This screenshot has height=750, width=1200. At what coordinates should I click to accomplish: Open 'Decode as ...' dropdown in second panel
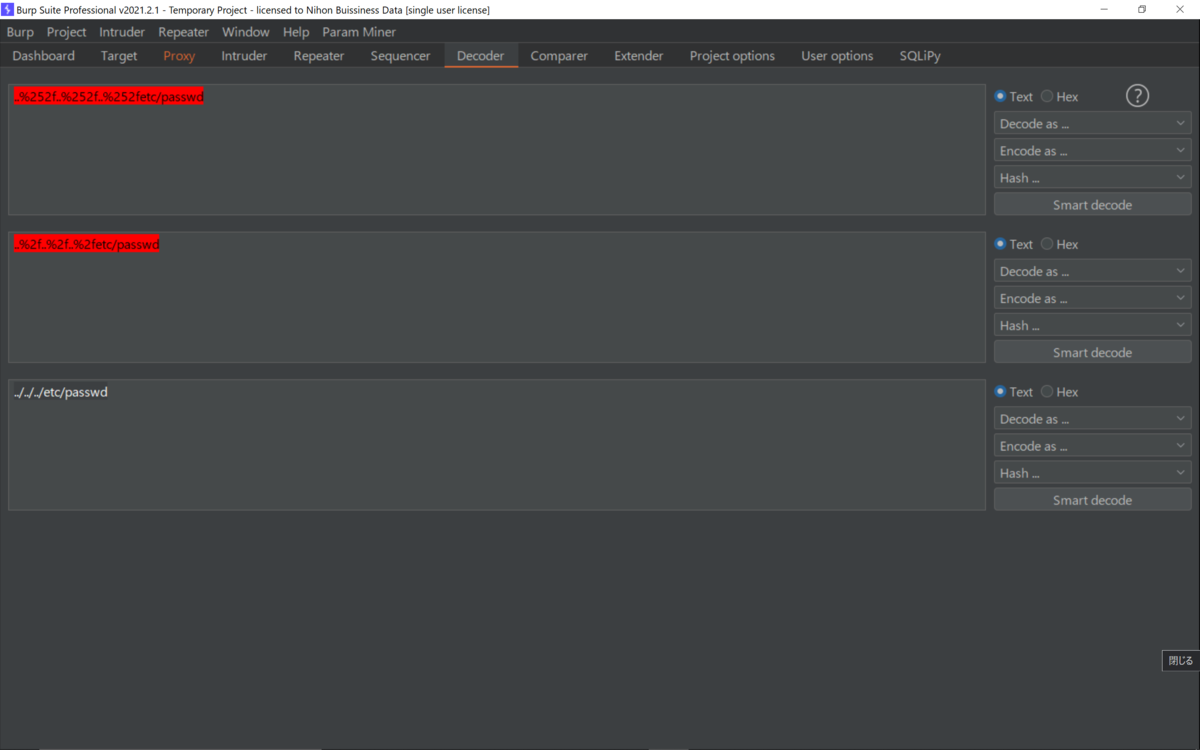click(1092, 271)
